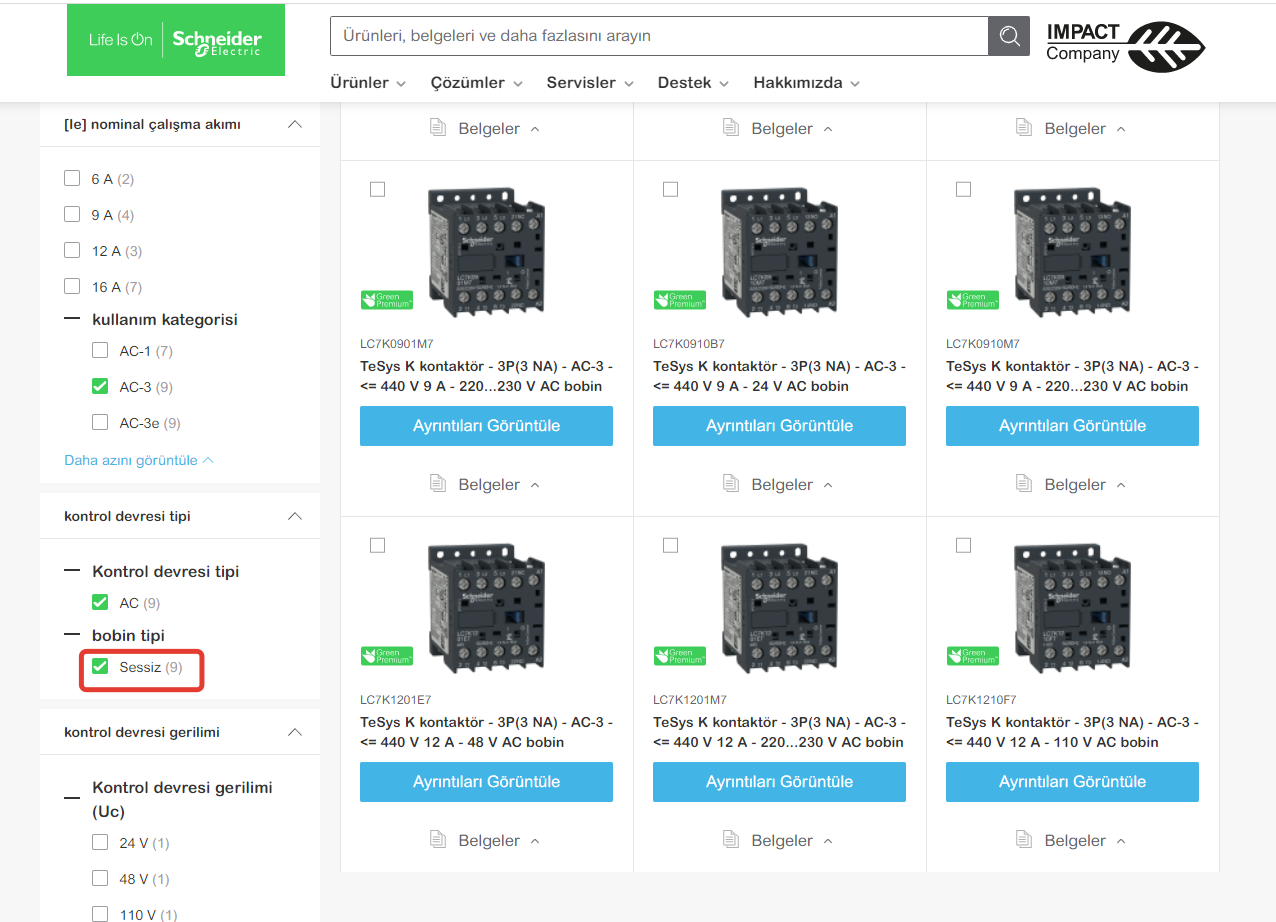Check the 16 A filter

[x=72, y=286]
